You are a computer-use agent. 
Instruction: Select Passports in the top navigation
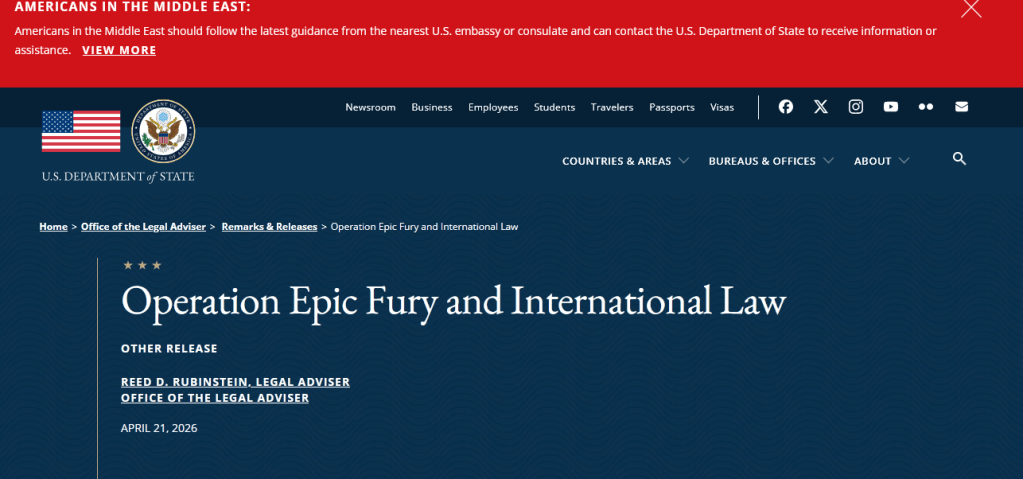tap(671, 107)
